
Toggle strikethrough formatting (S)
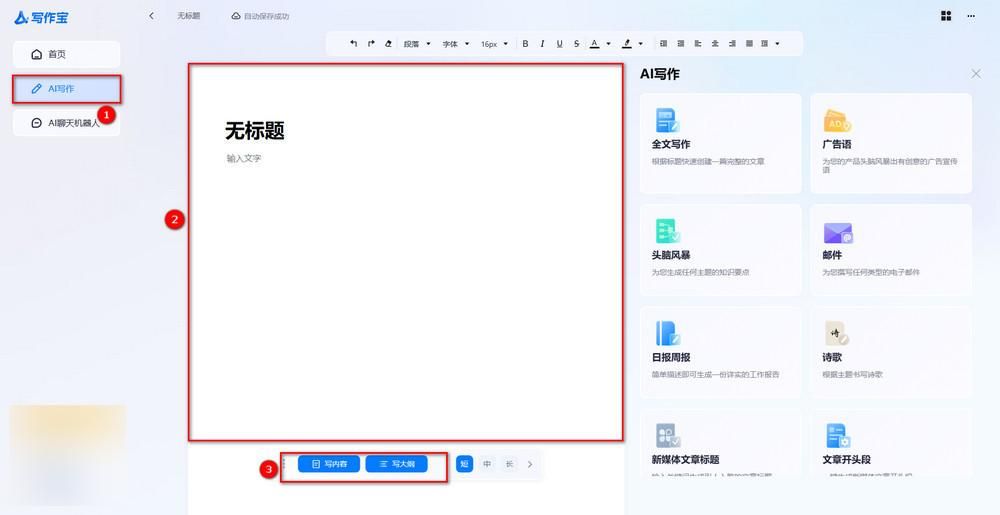click(577, 43)
